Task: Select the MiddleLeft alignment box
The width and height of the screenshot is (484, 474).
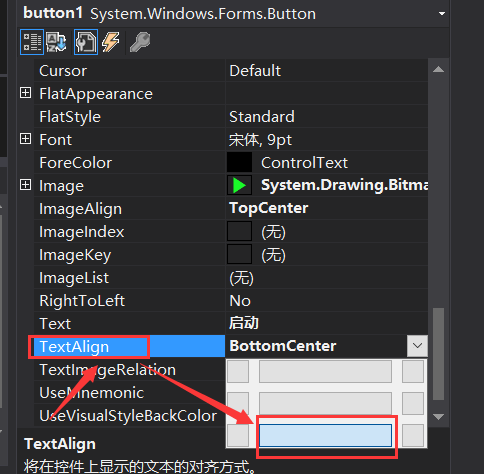Action: tap(238, 403)
